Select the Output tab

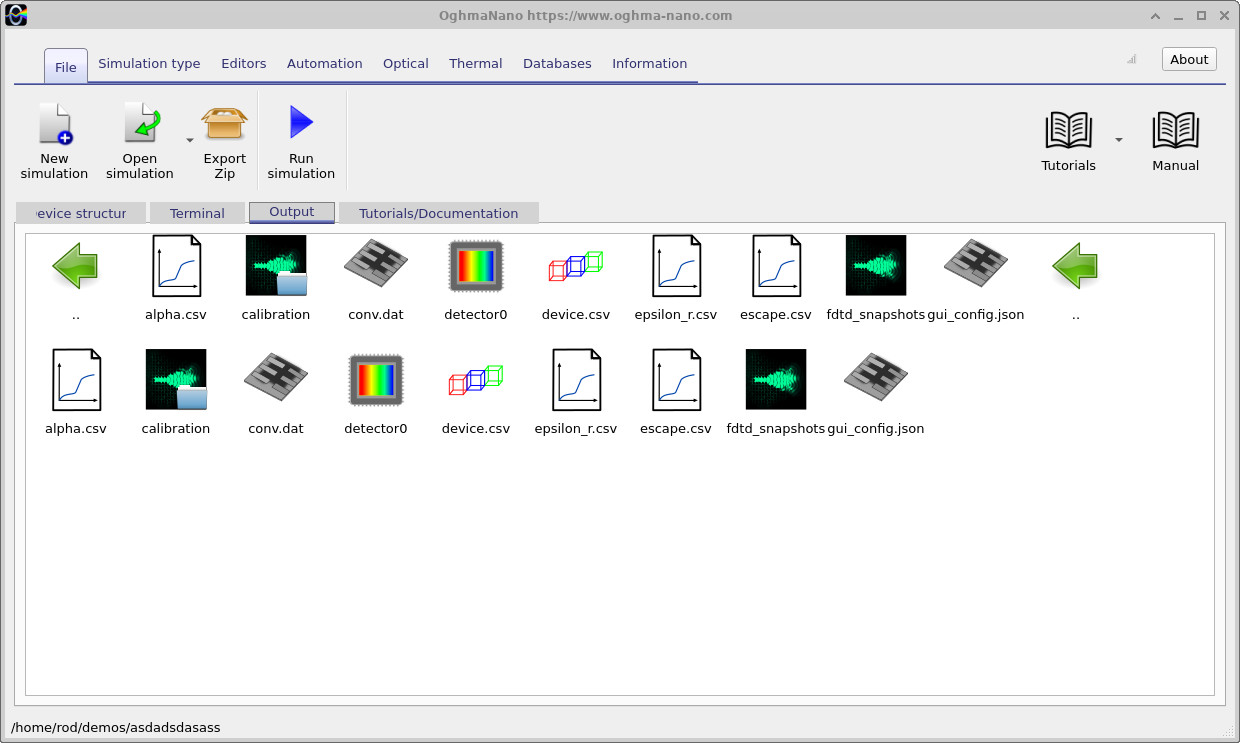point(292,212)
